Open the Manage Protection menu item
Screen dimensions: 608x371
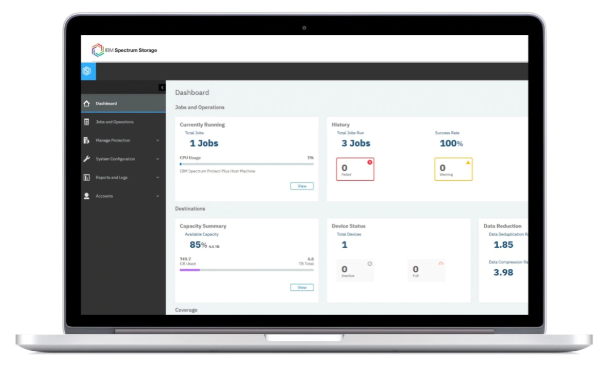(x=123, y=140)
